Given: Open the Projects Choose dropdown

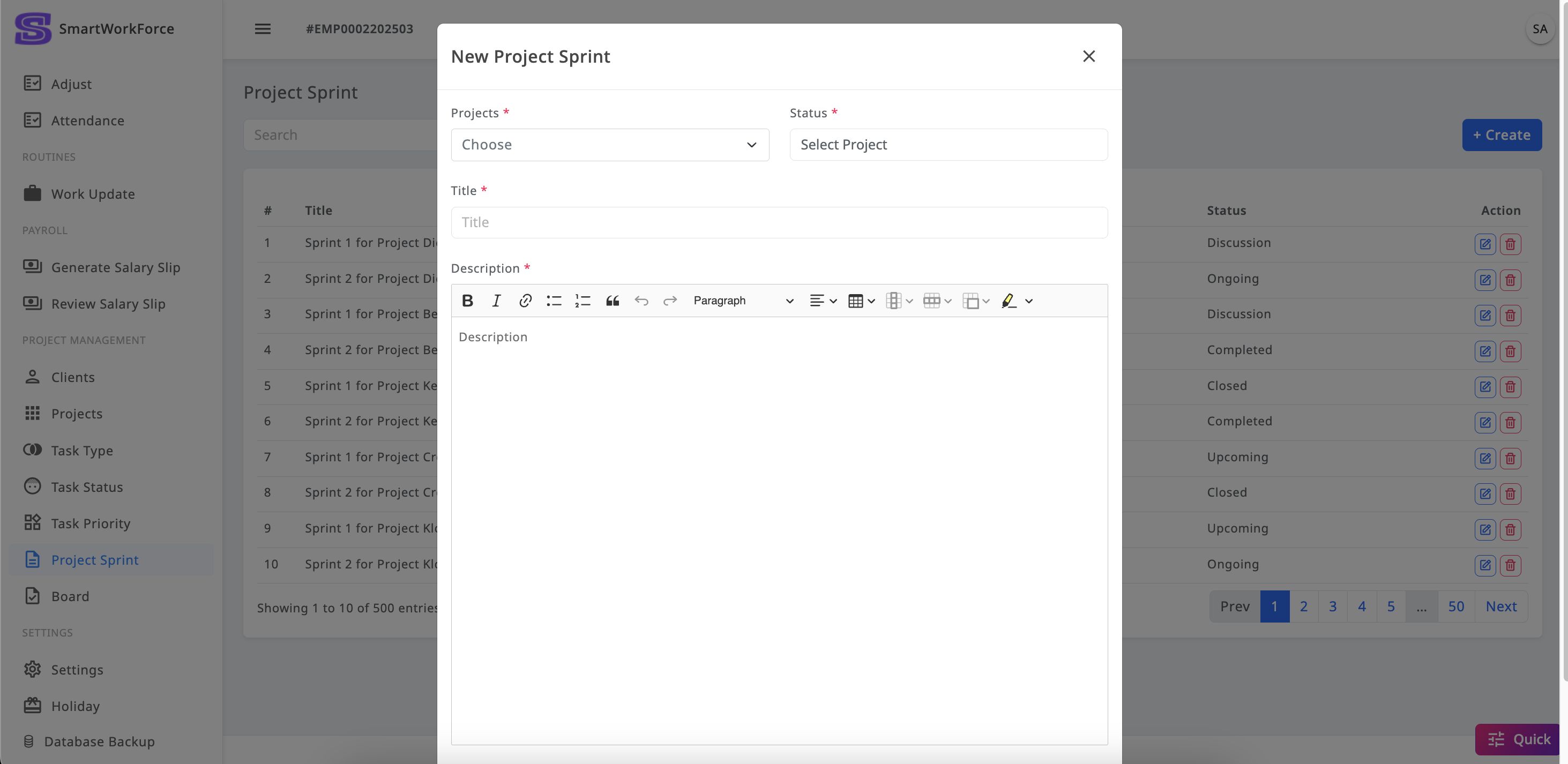Looking at the screenshot, I should pyautogui.click(x=609, y=145).
